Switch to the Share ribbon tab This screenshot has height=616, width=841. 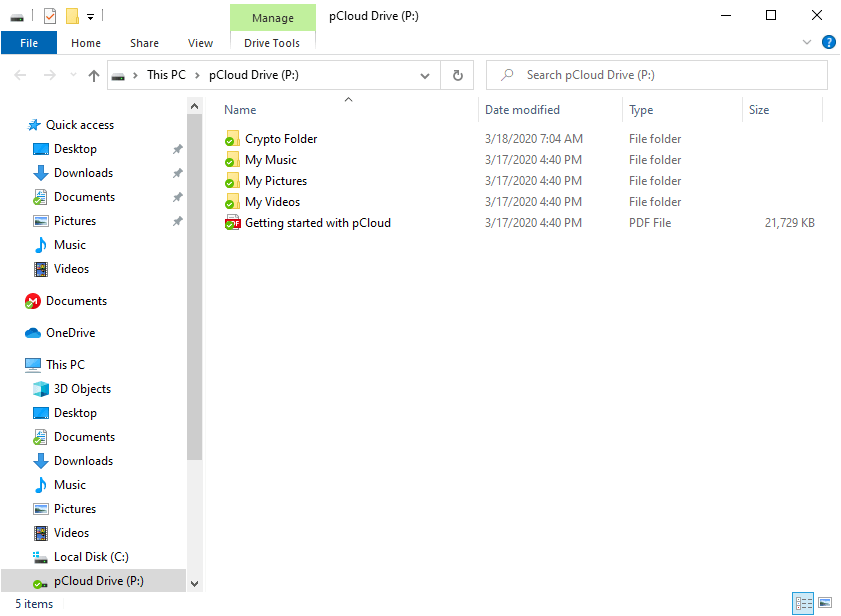pos(144,43)
